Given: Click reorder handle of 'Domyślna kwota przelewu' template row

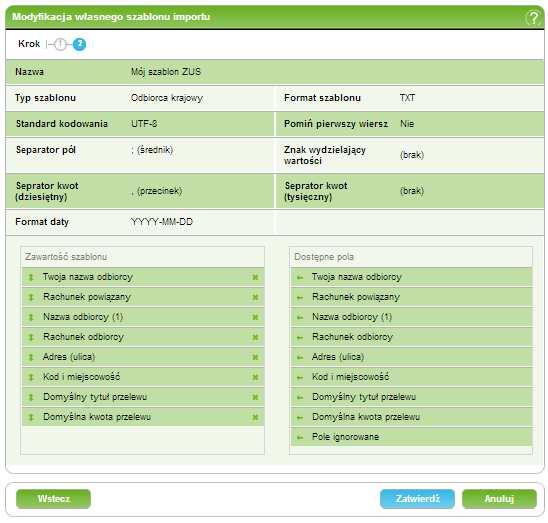Looking at the screenshot, I should point(31,417).
